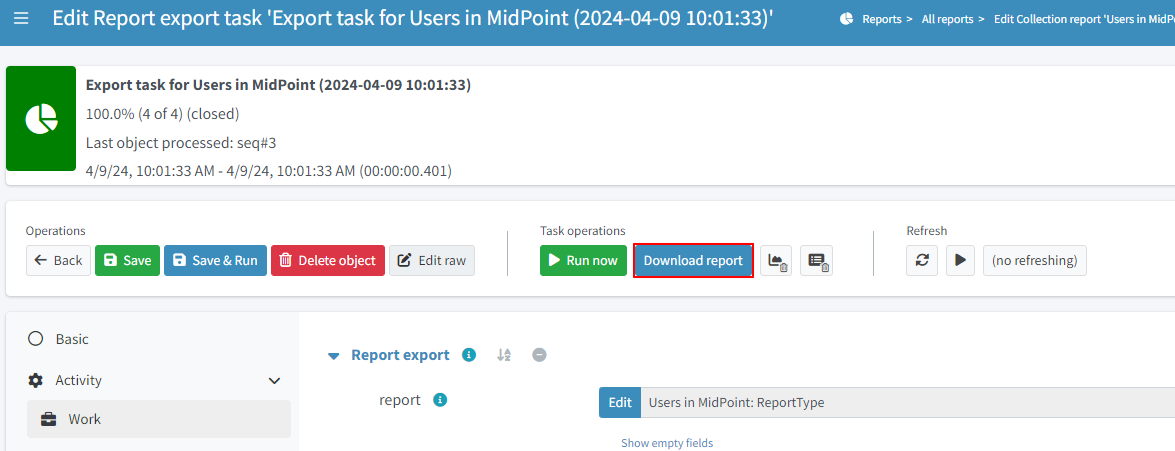Start auto-refresh with the play icon button

point(960,260)
